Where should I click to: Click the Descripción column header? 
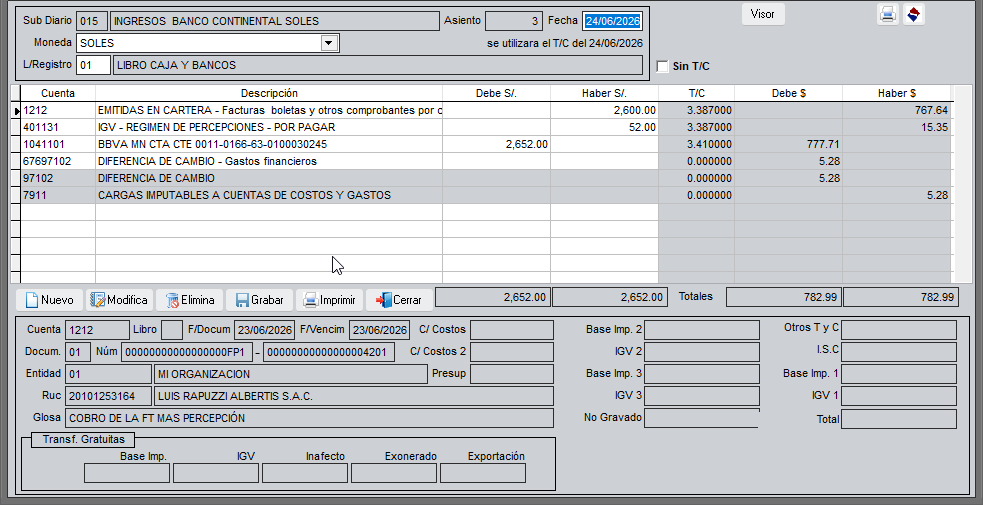tap(269, 93)
